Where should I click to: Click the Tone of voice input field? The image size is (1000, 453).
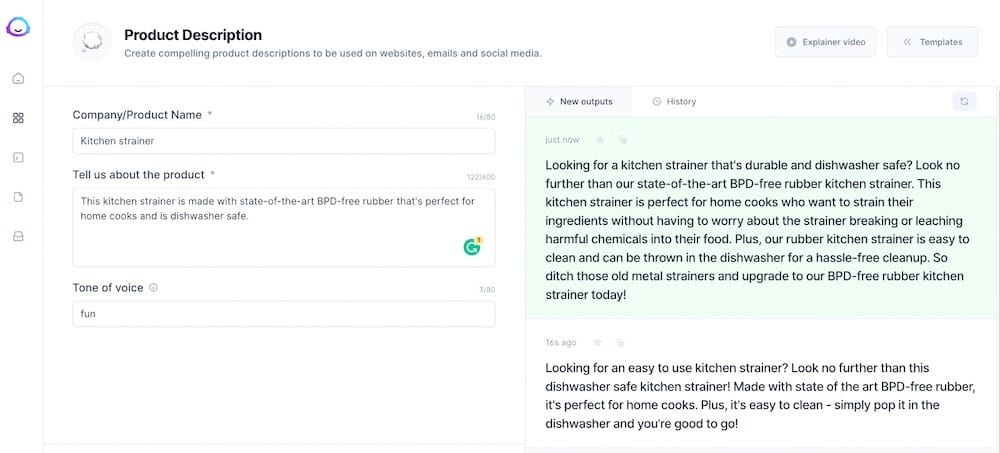284,314
